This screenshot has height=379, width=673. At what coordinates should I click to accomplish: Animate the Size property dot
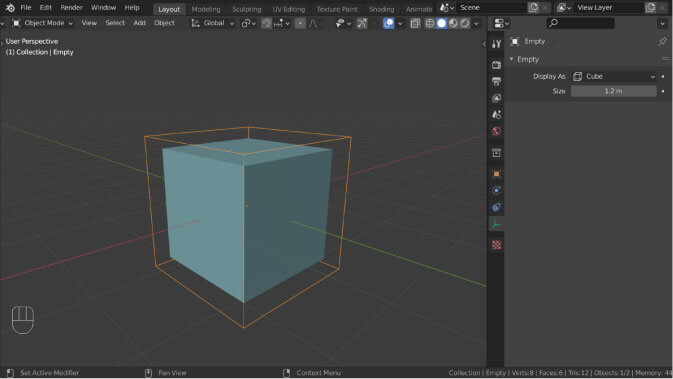tap(663, 91)
